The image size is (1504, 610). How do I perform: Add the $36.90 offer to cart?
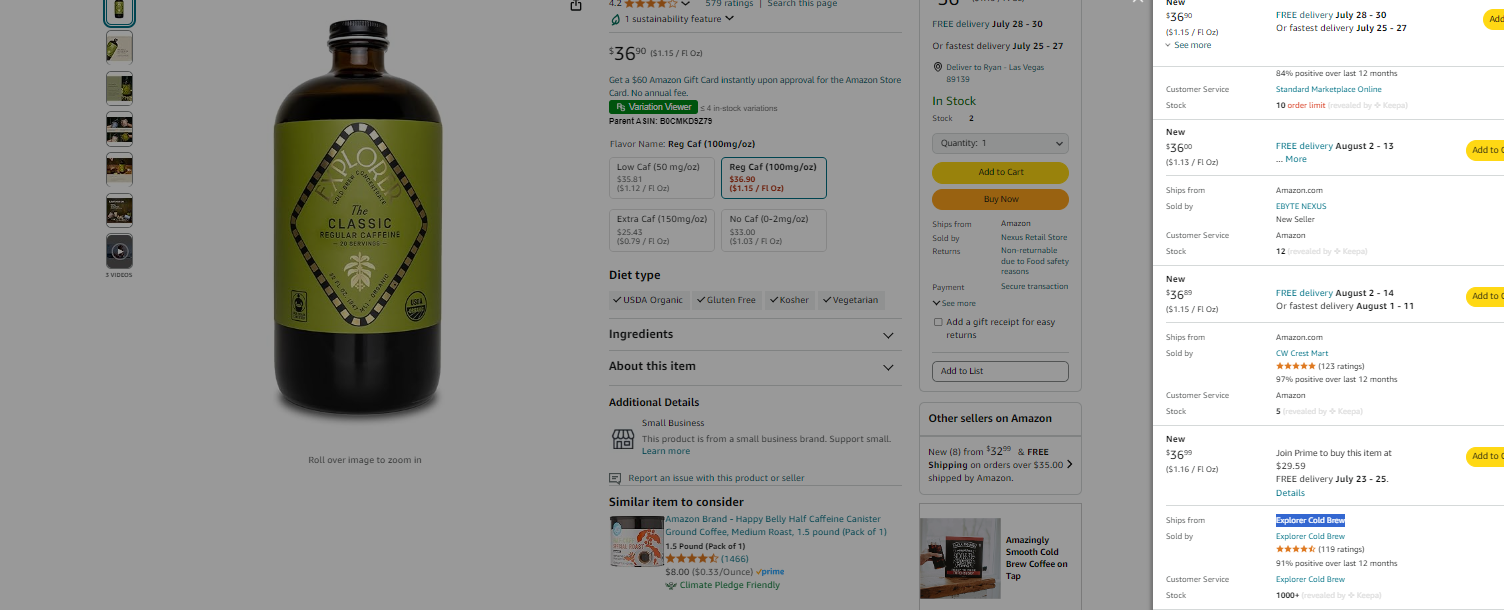1493,20
